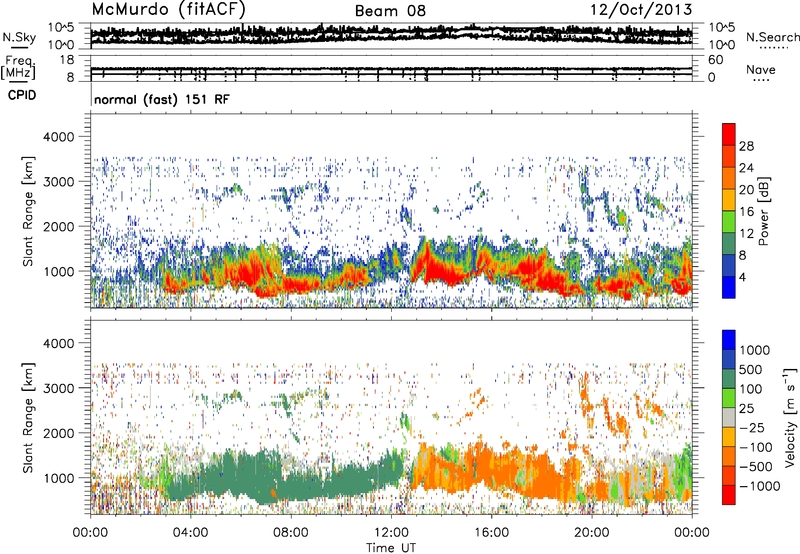The width and height of the screenshot is (800, 554).
Task: Click the '08:00' time tick label
Action: point(290,533)
